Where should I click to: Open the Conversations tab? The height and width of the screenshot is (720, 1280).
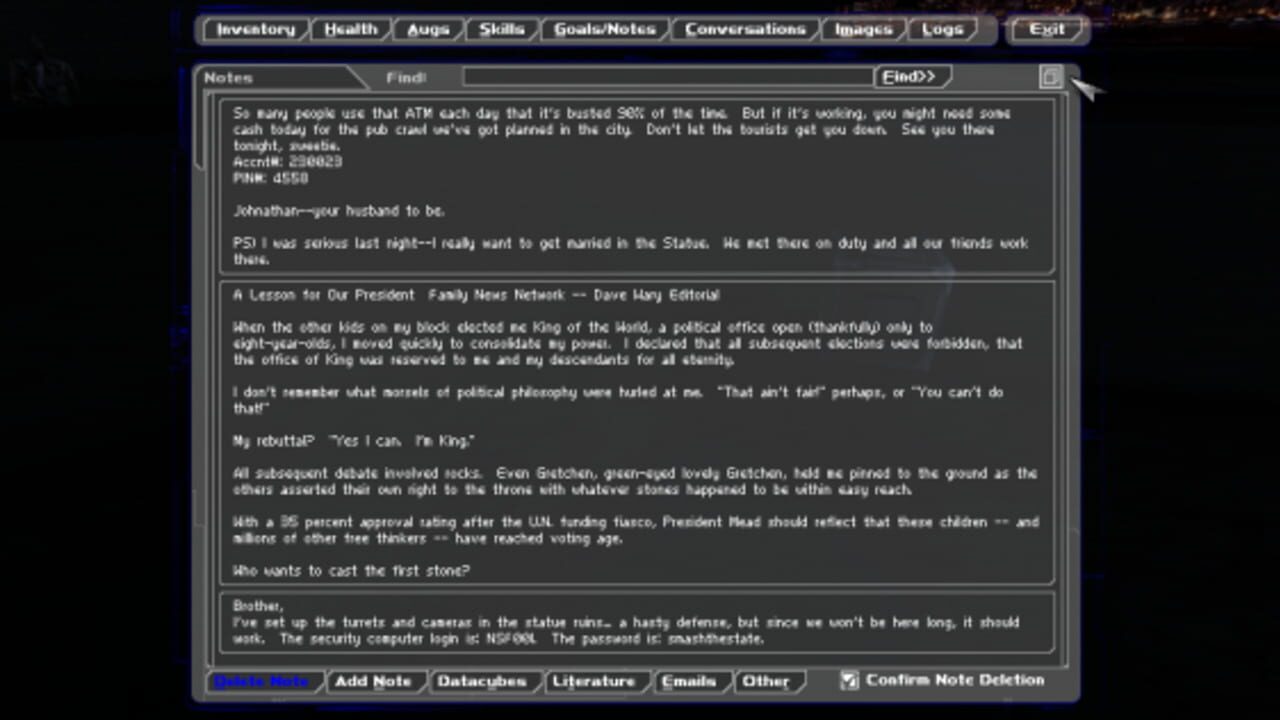pyautogui.click(x=745, y=30)
